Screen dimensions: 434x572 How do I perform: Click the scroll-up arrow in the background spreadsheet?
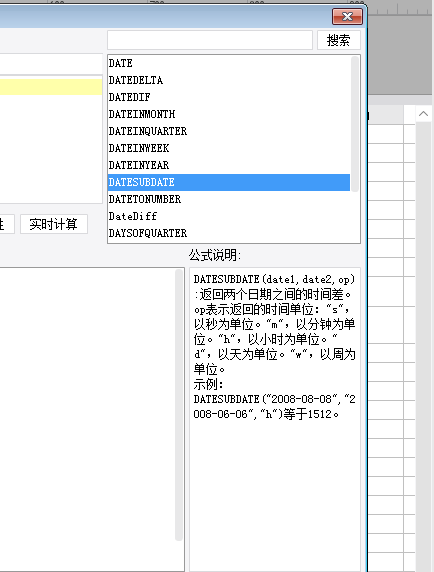pyautogui.click(x=423, y=114)
